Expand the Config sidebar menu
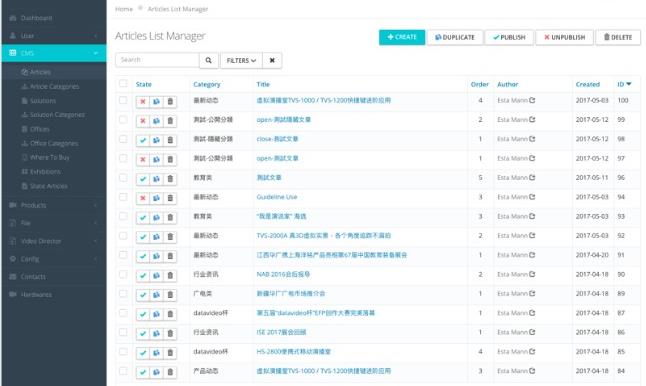Screen dimensions: 646x386 point(54,259)
